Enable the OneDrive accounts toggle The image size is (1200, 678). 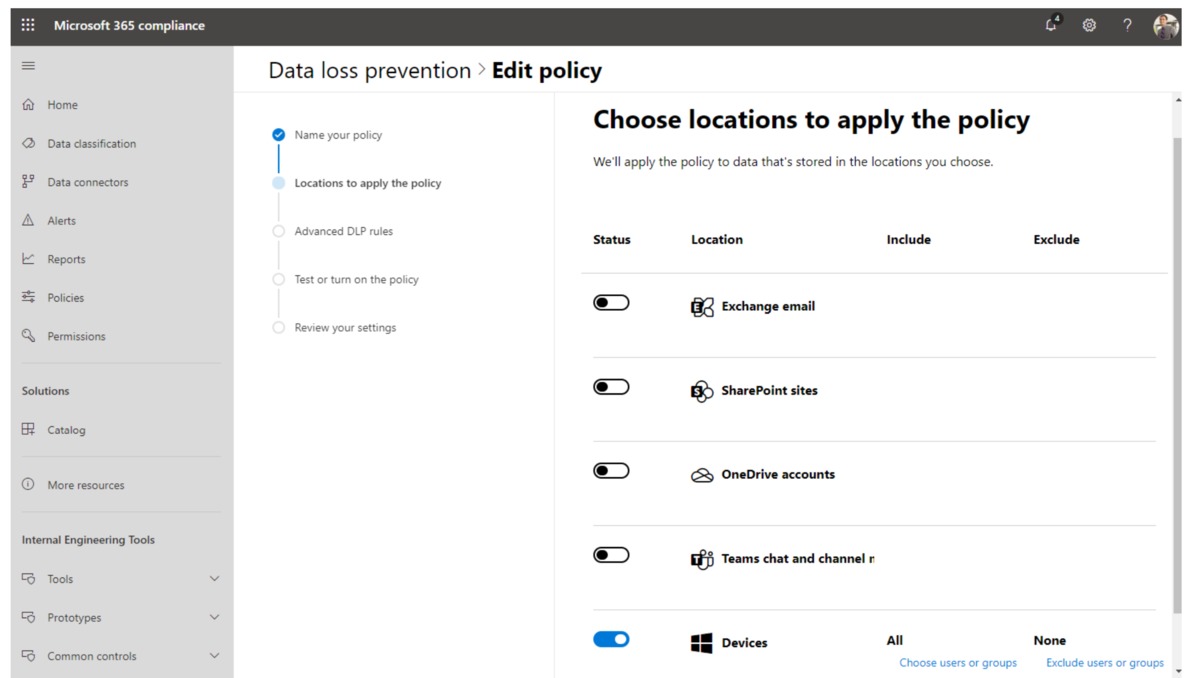coord(611,471)
